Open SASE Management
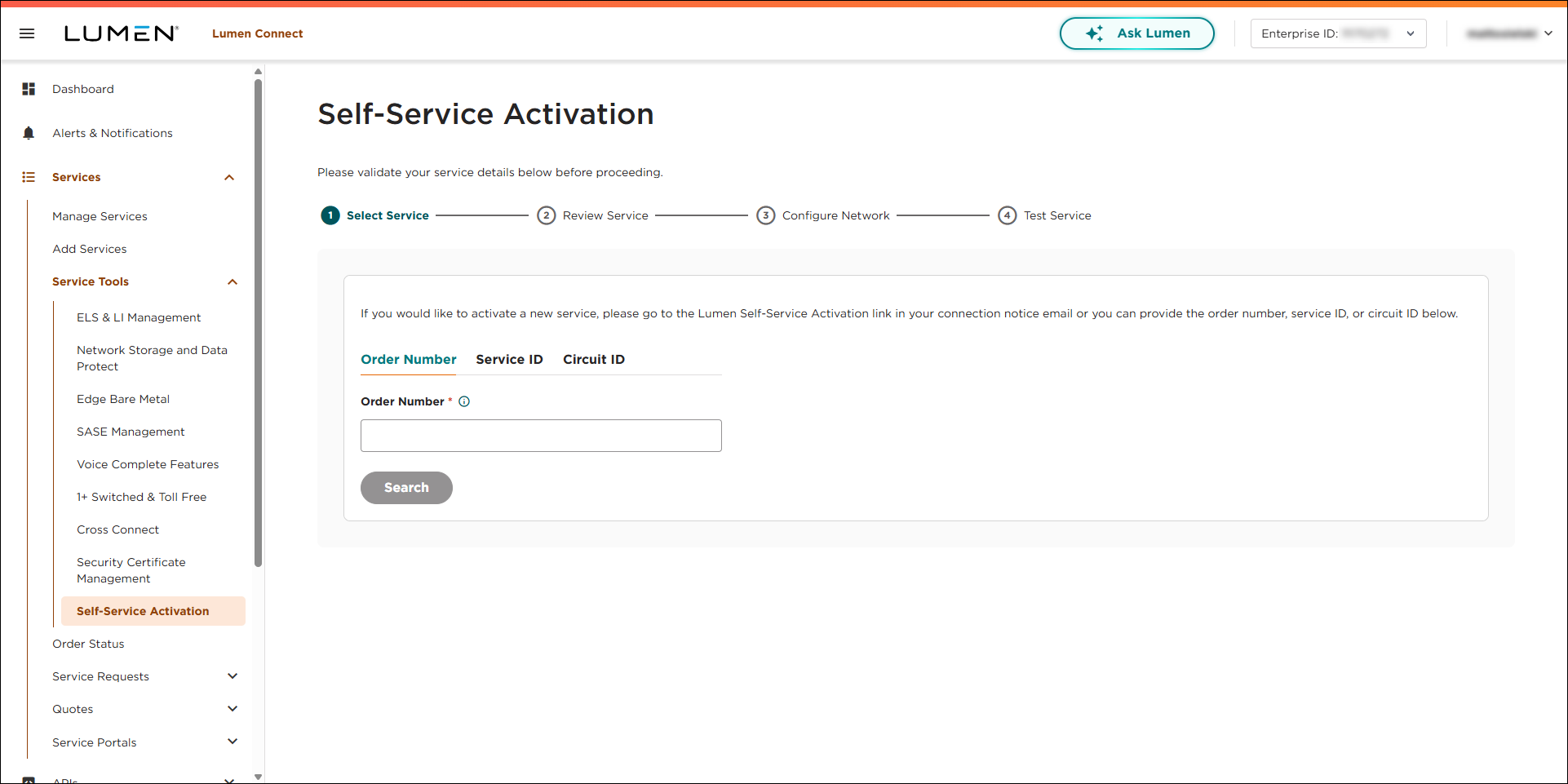The image size is (1568, 784). coord(131,432)
